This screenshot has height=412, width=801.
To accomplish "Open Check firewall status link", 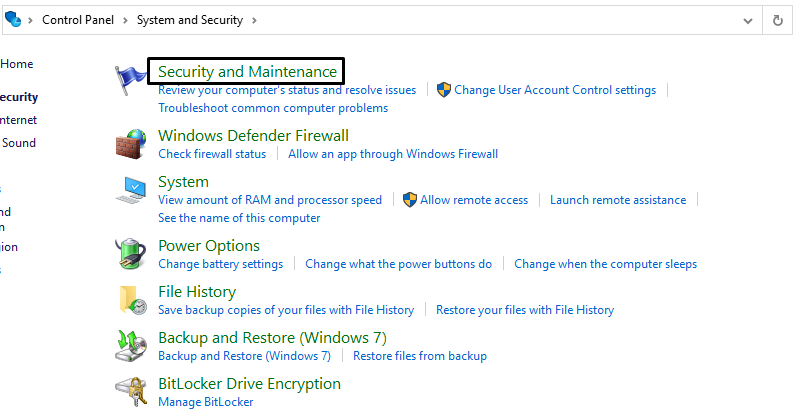I will pyautogui.click(x=212, y=154).
